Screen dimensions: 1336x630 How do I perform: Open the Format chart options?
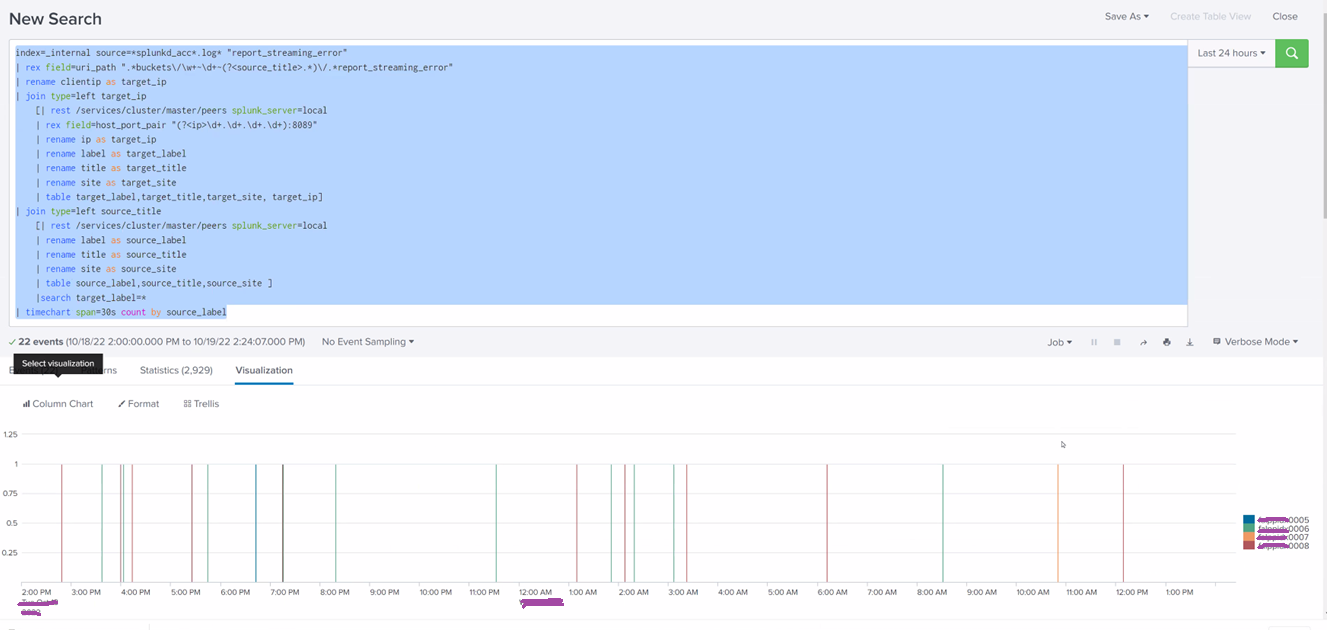[x=139, y=404]
